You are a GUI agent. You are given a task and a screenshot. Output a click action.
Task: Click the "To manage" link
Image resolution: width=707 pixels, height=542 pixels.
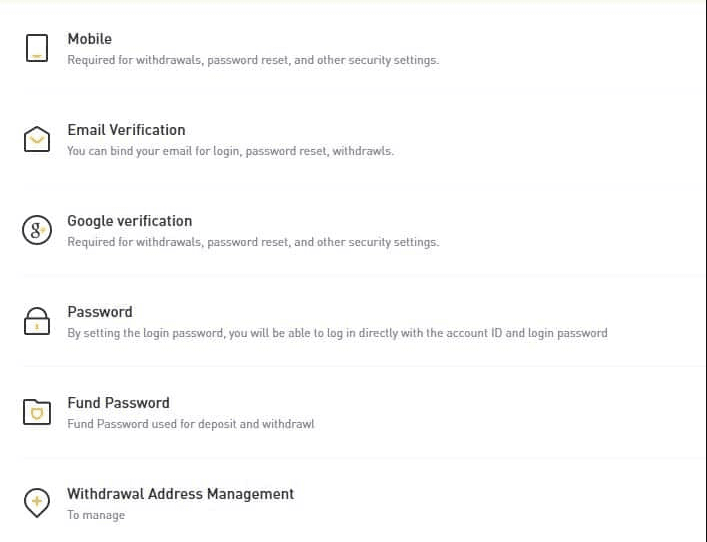click(96, 515)
